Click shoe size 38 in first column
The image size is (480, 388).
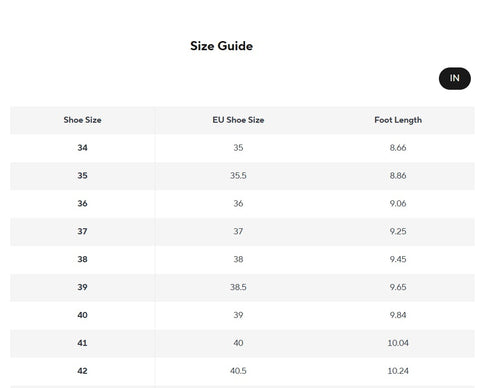[x=82, y=259]
